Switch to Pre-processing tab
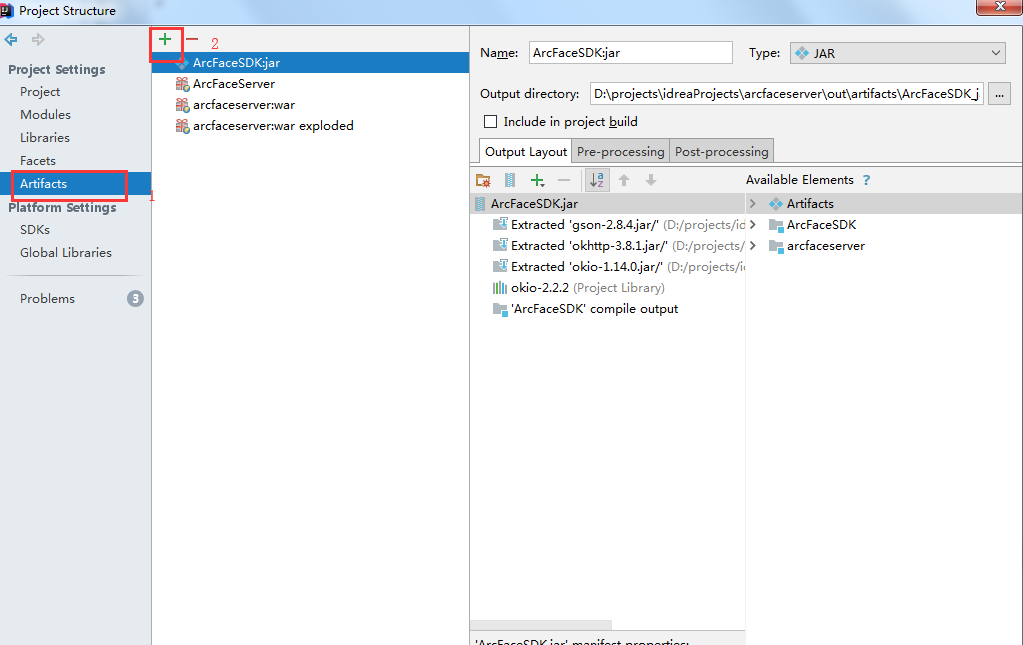 620,151
